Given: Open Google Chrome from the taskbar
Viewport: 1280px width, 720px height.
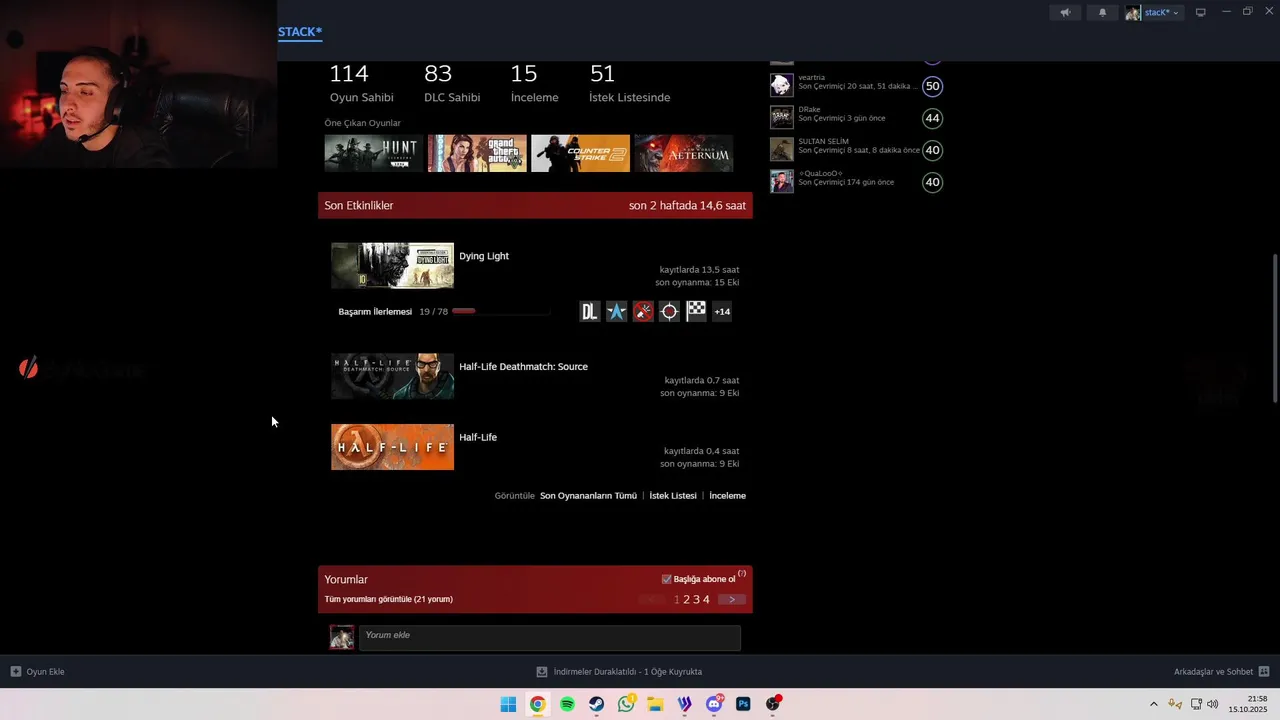Looking at the screenshot, I should [x=537, y=704].
